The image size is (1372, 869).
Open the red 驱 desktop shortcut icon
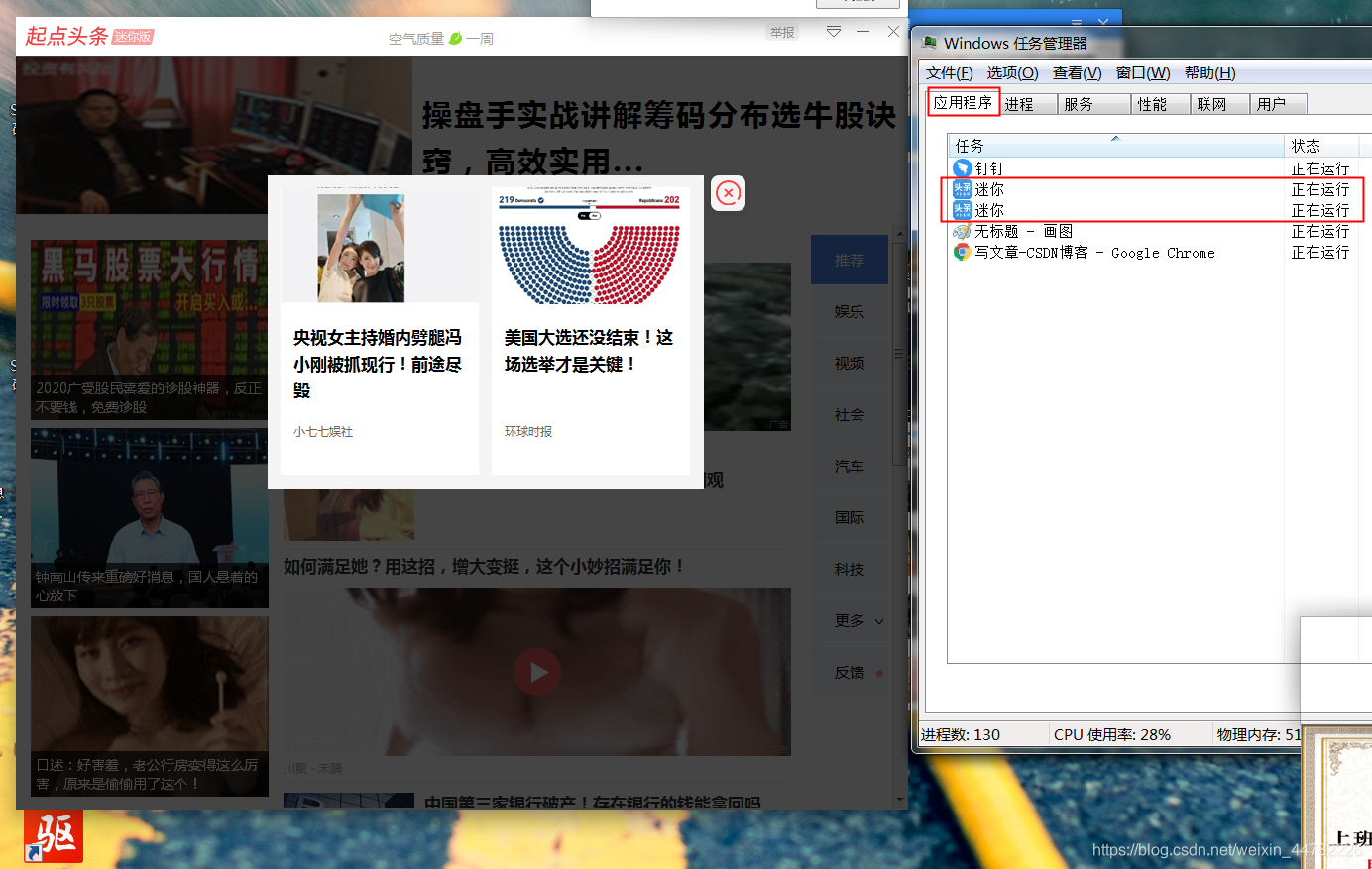pos(54,835)
